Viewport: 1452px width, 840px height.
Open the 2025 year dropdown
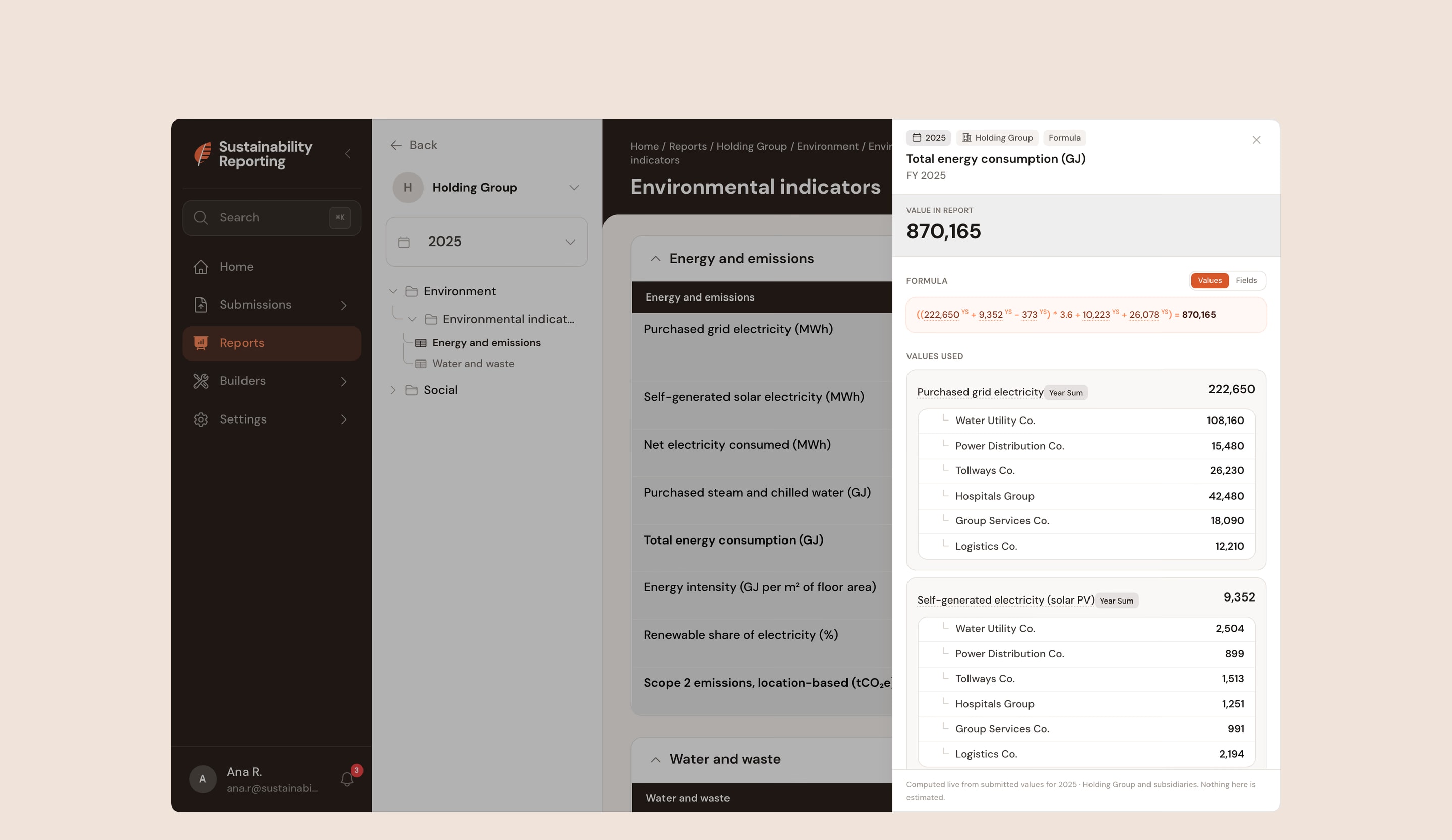click(x=570, y=242)
